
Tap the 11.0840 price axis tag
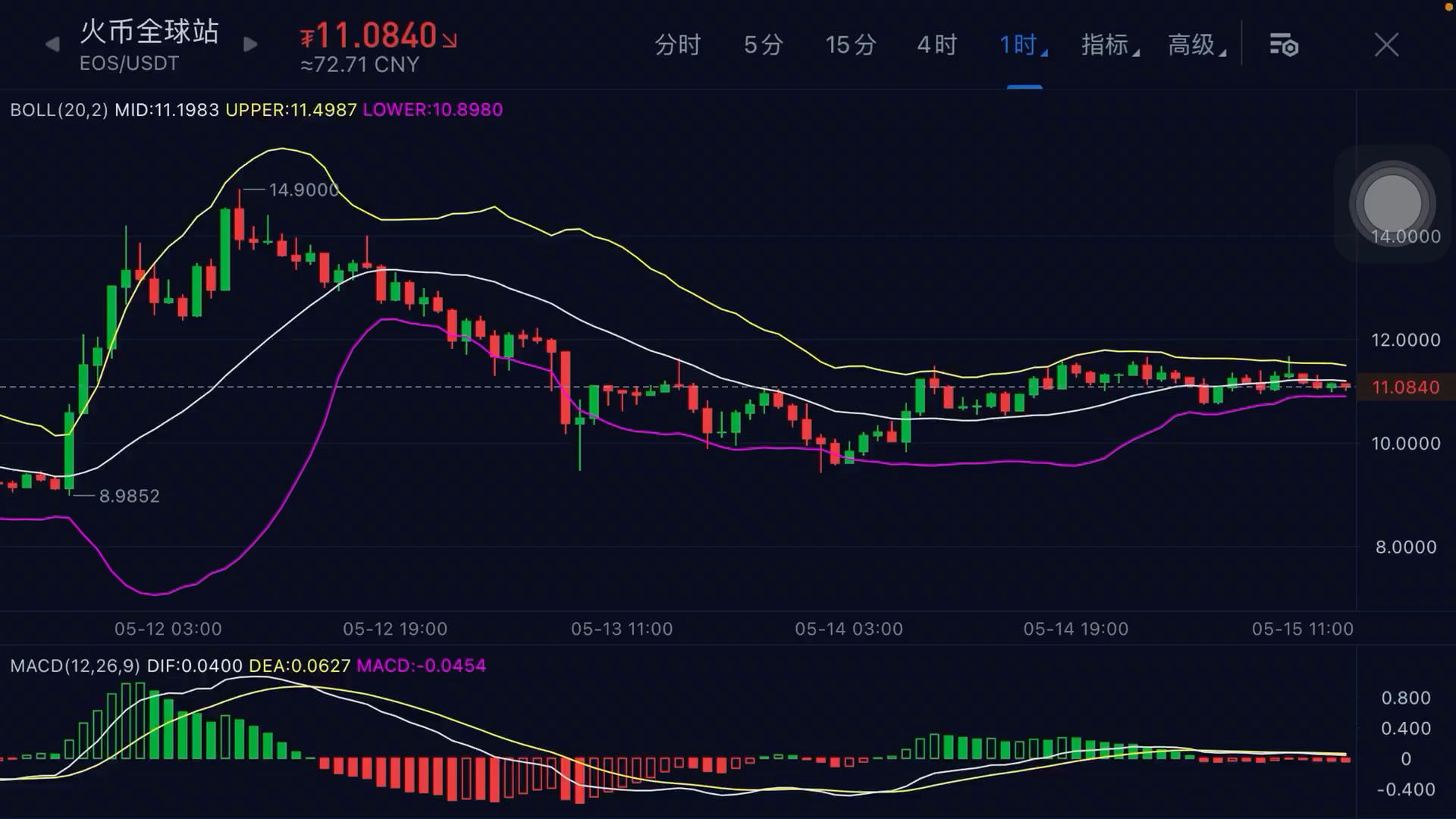[1405, 388]
